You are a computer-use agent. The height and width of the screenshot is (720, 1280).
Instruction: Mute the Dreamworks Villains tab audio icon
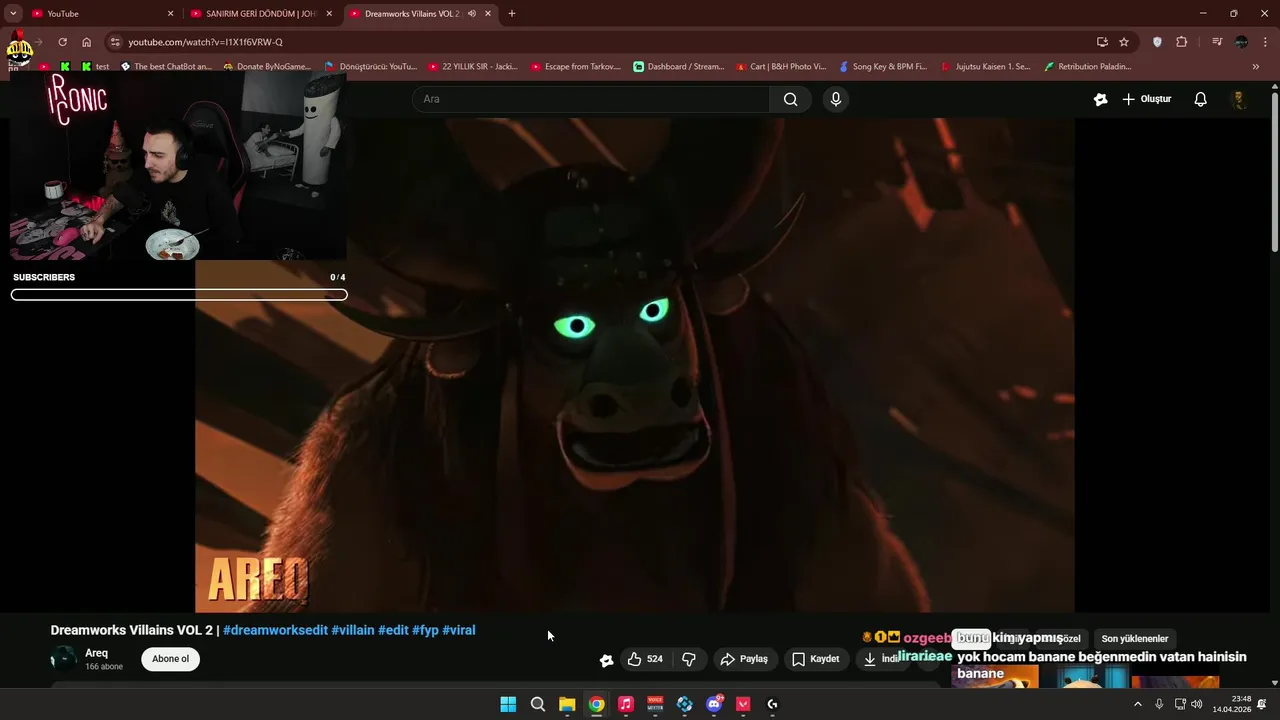pyautogui.click(x=471, y=14)
